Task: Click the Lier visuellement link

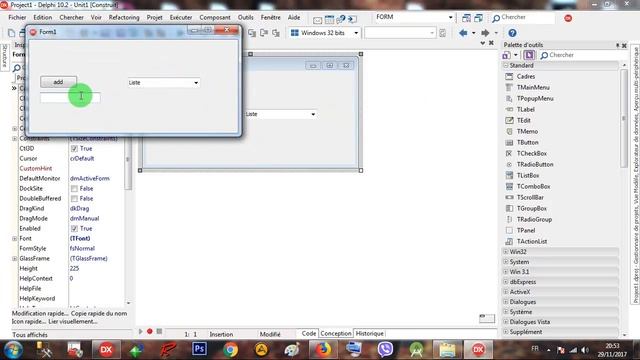Action: [73, 322]
